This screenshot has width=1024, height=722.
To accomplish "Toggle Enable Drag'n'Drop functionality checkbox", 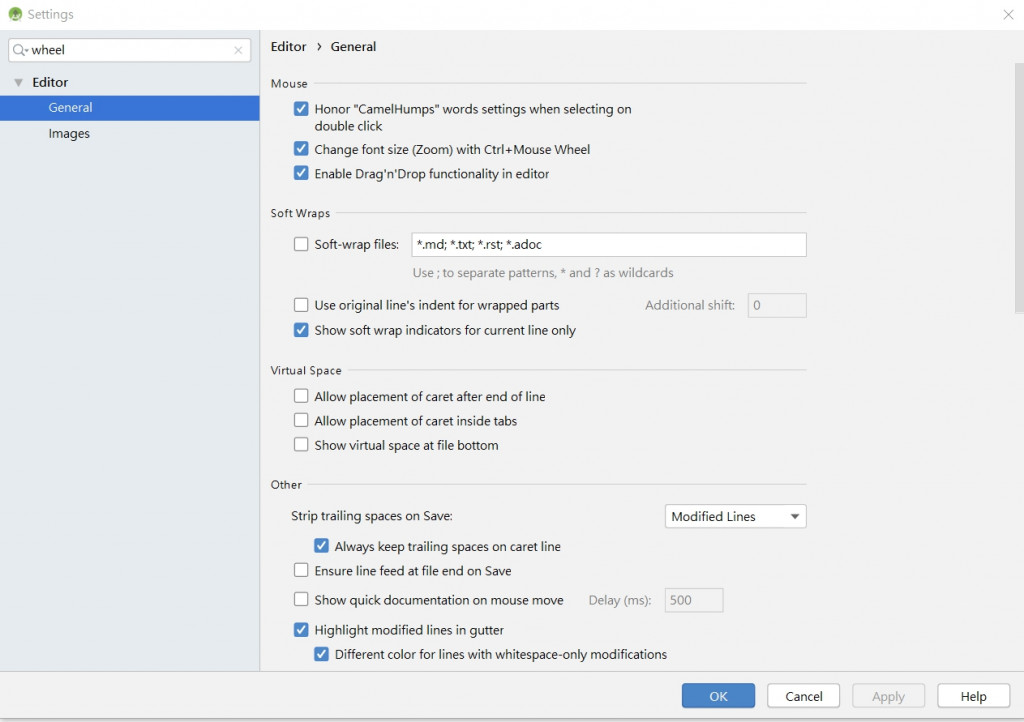I will [x=301, y=173].
